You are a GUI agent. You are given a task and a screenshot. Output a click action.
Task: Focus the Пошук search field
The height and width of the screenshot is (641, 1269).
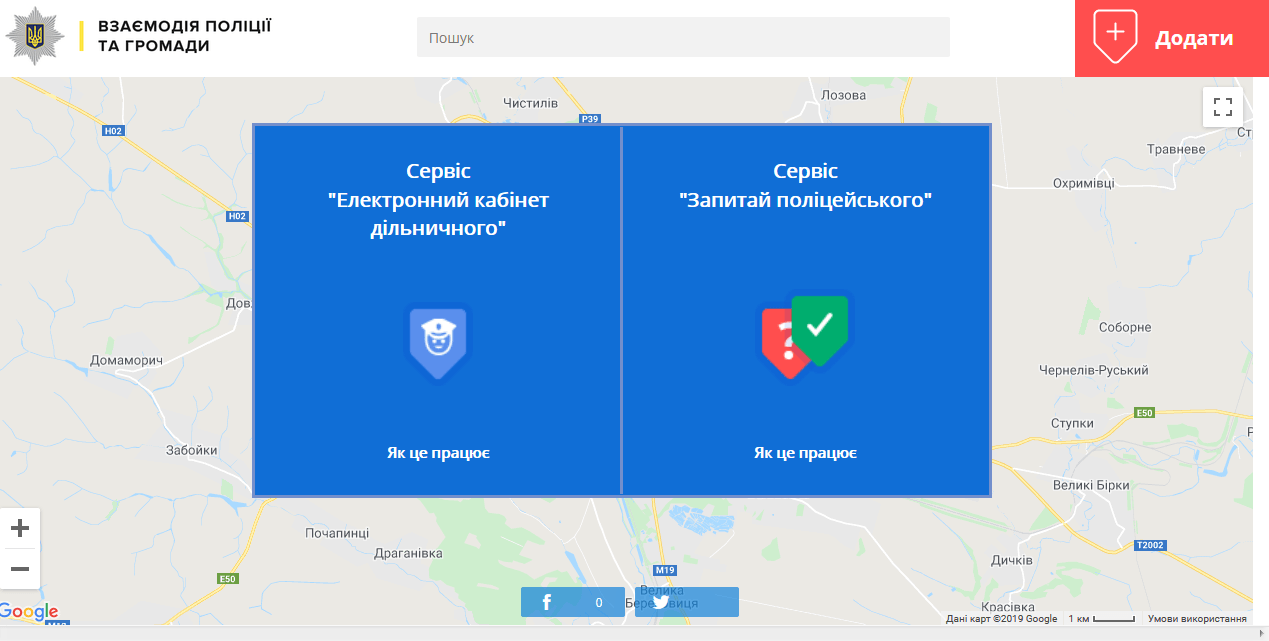[683, 37]
